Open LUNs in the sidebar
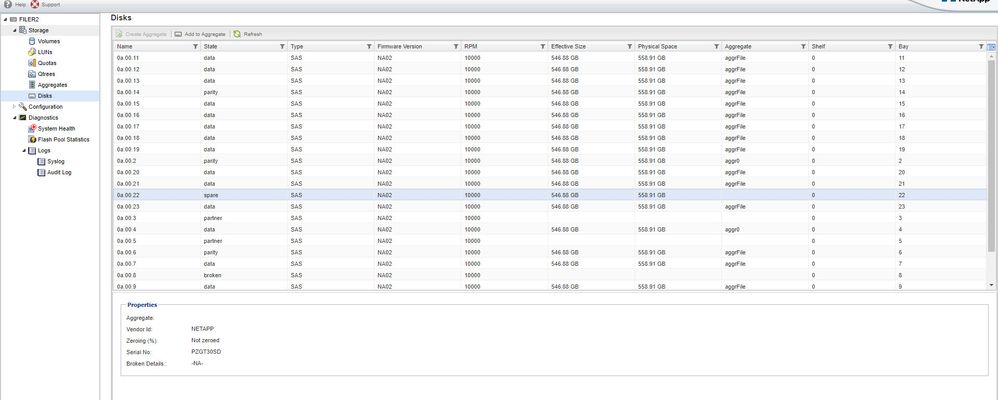 coord(45,52)
